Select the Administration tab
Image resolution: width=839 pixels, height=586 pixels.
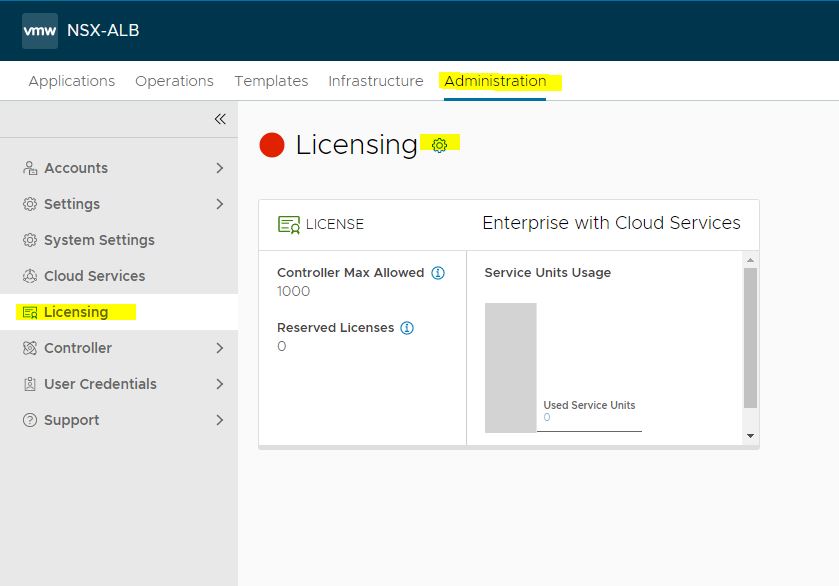495,81
